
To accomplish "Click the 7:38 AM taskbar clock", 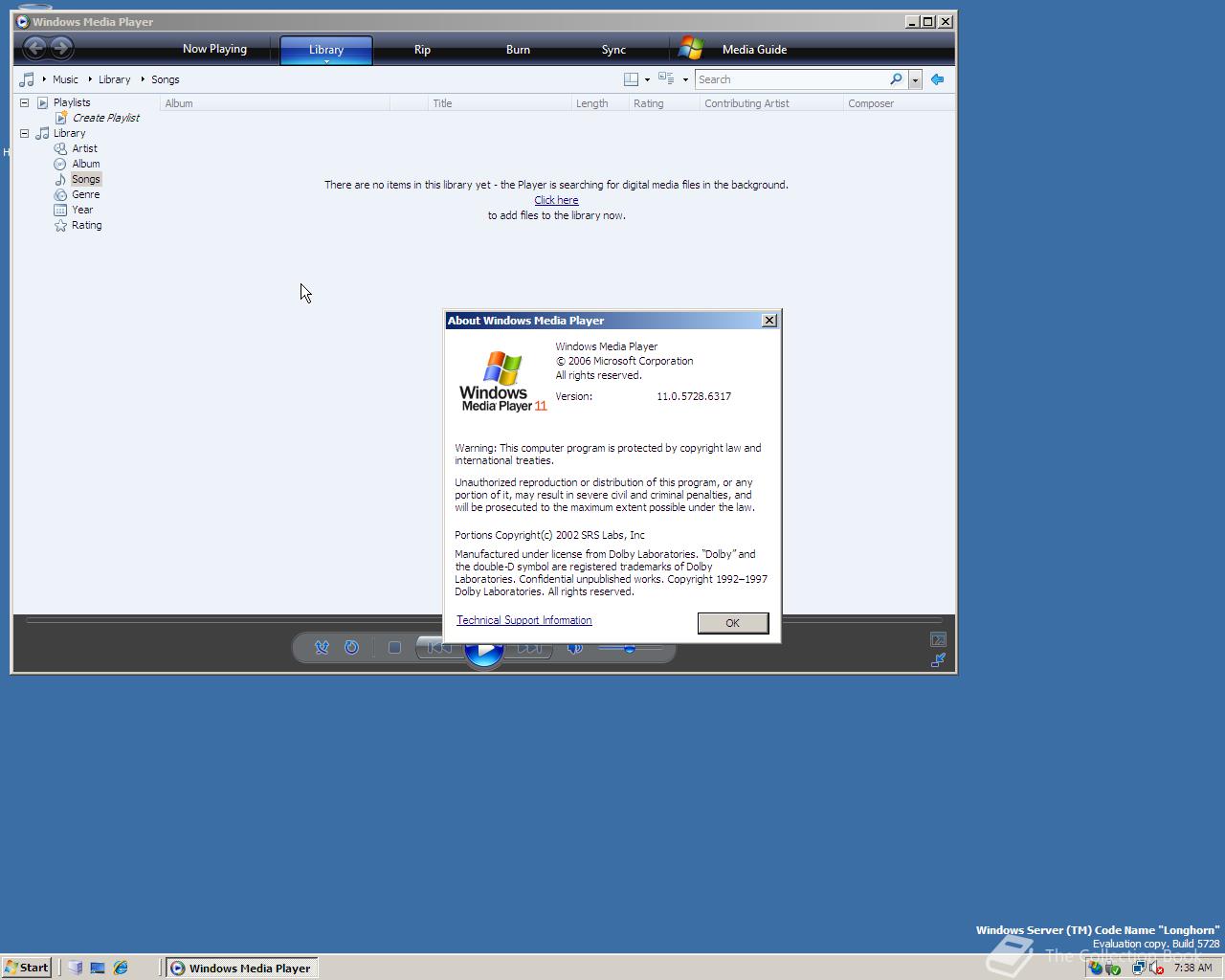I will 1192,968.
